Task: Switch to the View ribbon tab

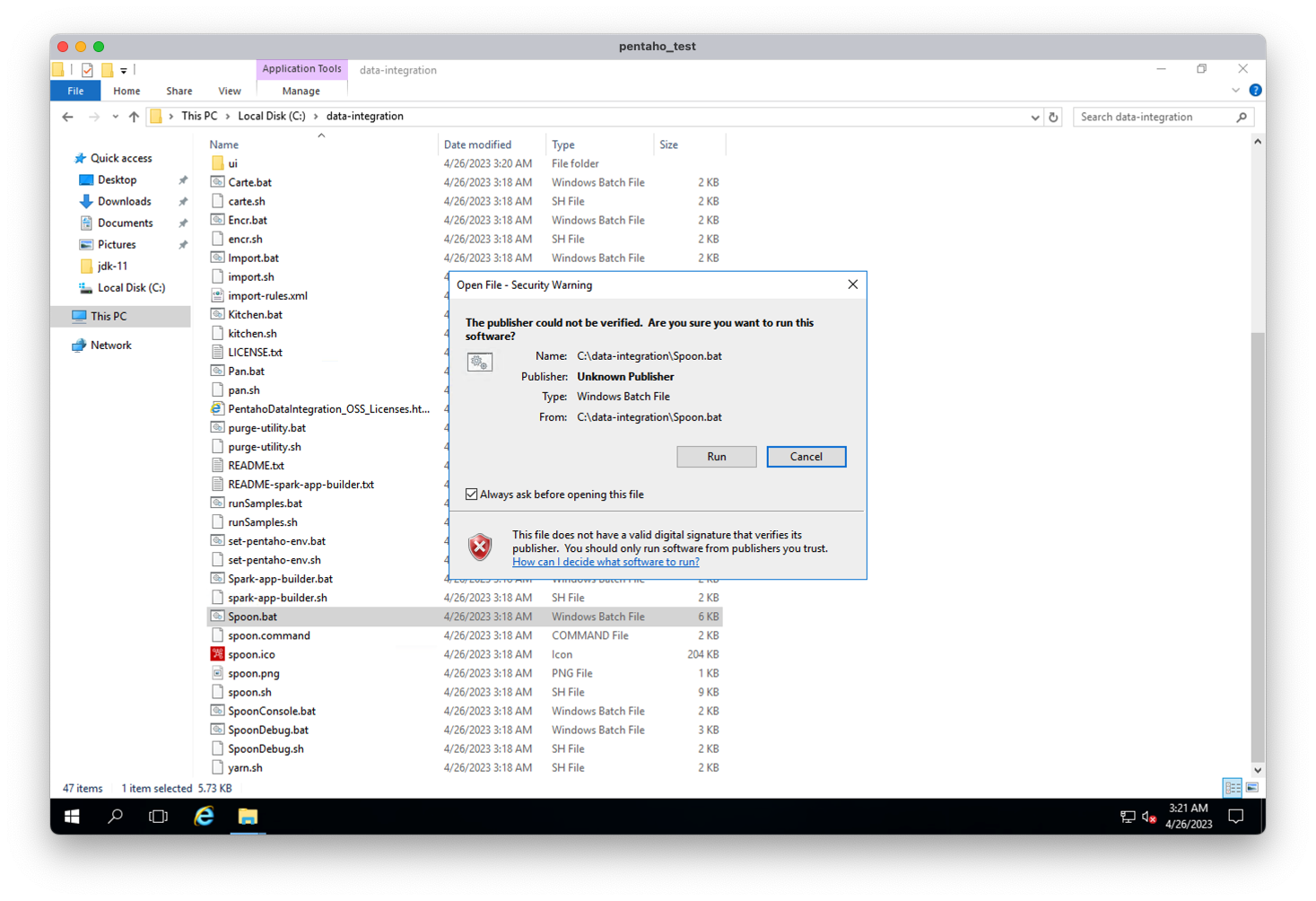Action: pos(230,91)
